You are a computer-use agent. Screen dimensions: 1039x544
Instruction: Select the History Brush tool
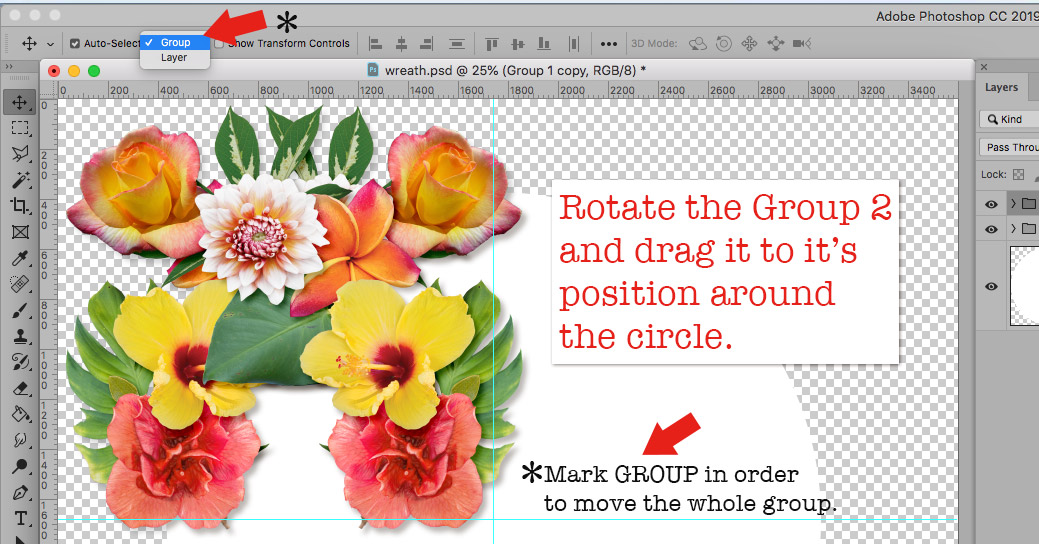(x=20, y=362)
